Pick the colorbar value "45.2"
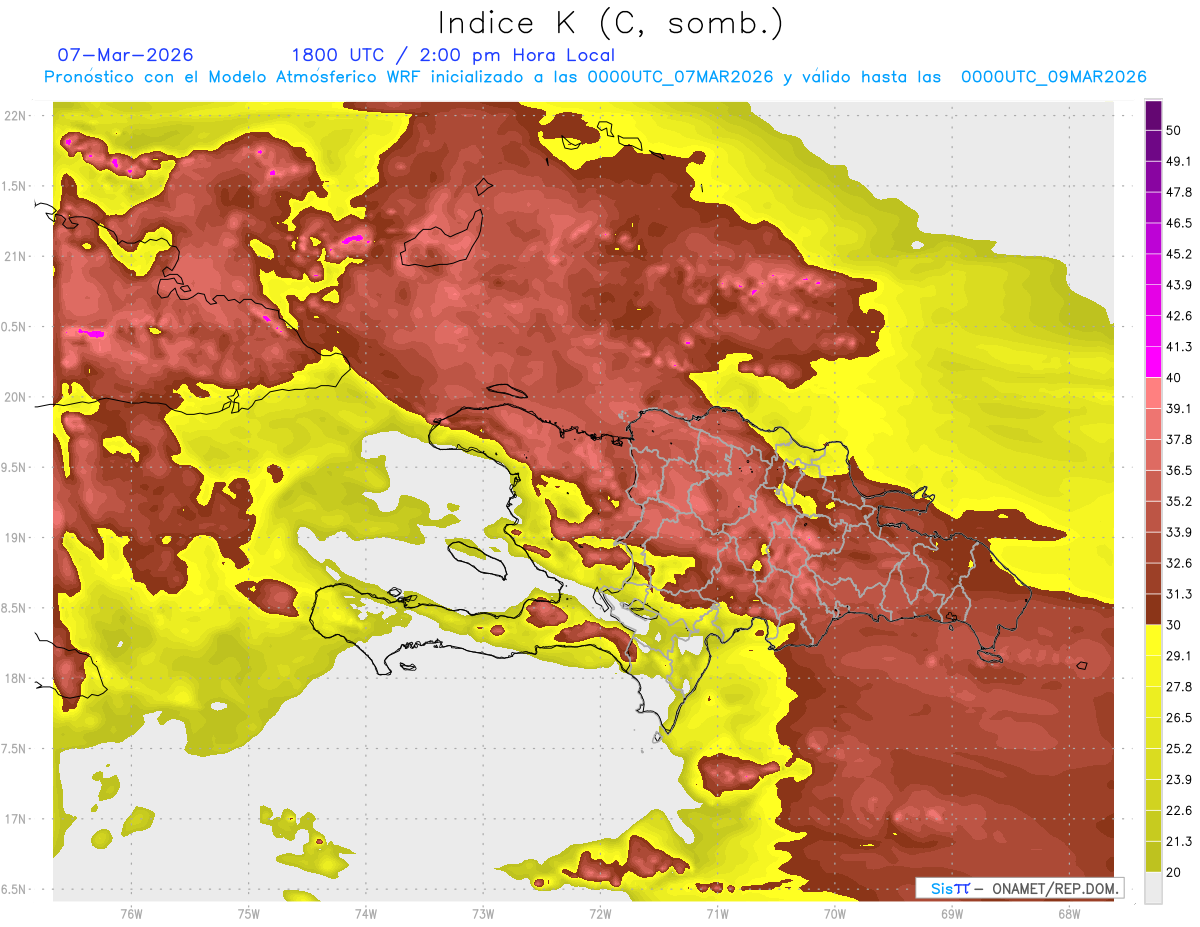This screenshot has height=927, width=1200. click(1179, 254)
